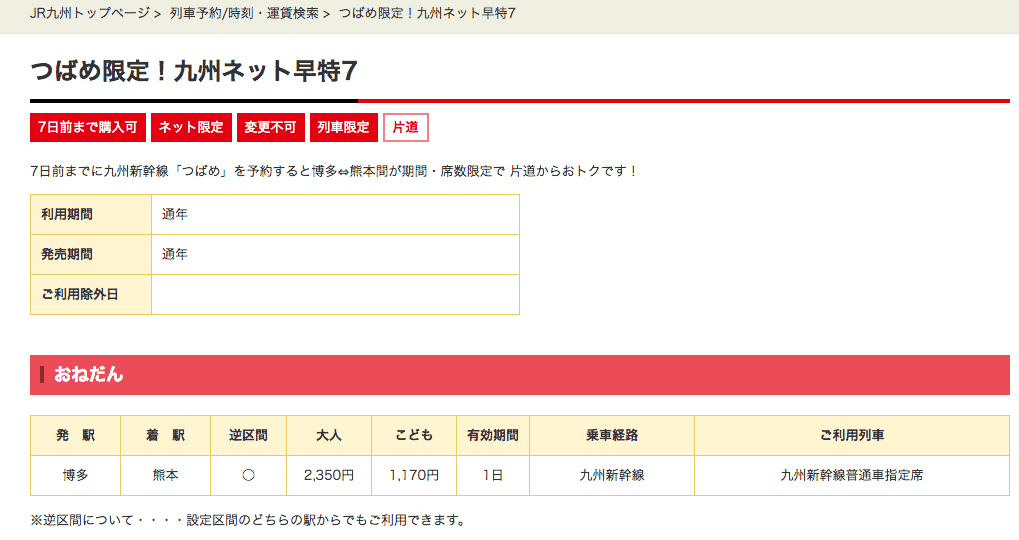This screenshot has width=1019, height=540.
Task: Click the 7日前まで購入可 tag
Action: (x=88, y=127)
